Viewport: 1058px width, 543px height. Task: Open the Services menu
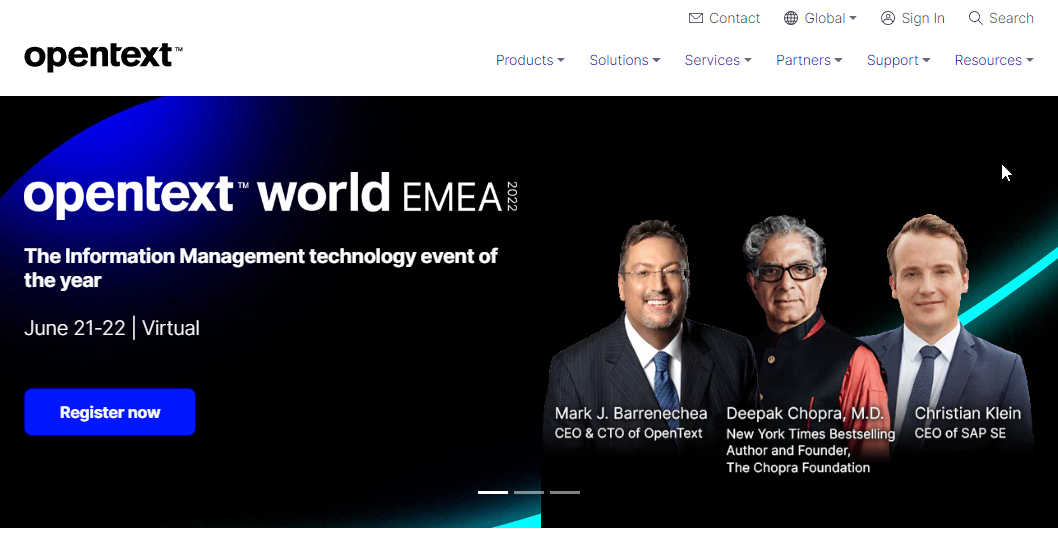(718, 60)
